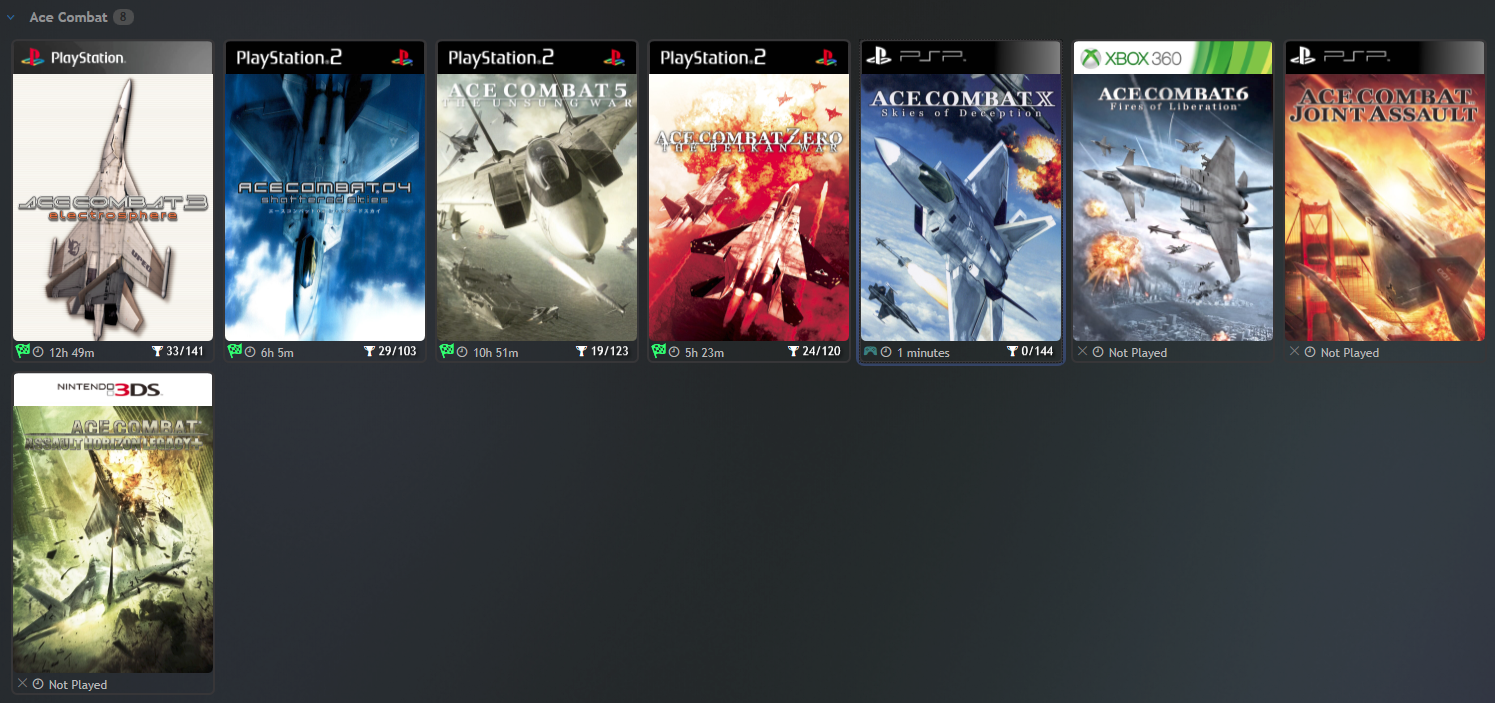
Task: Click clock icon beside 1 minutes
Action: click(886, 352)
